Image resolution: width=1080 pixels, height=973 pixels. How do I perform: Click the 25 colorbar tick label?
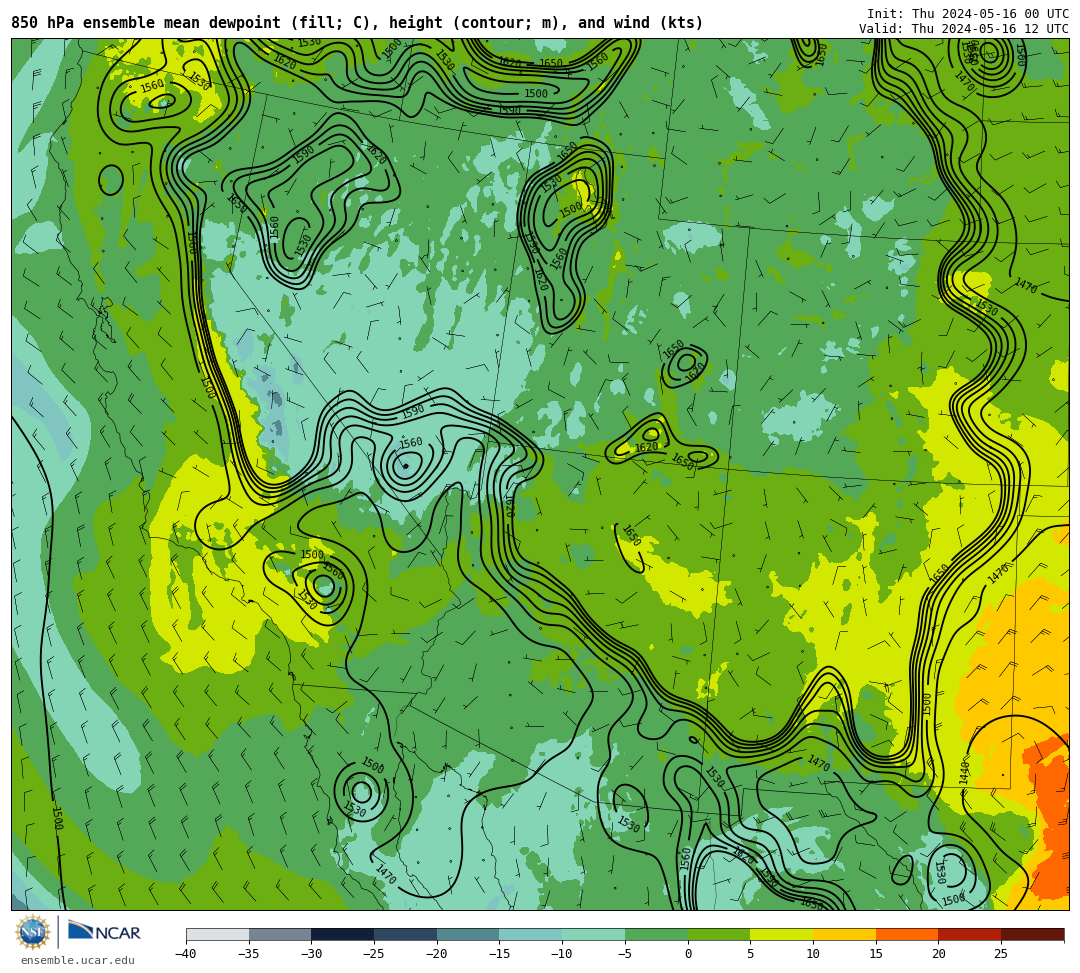coord(1001,954)
